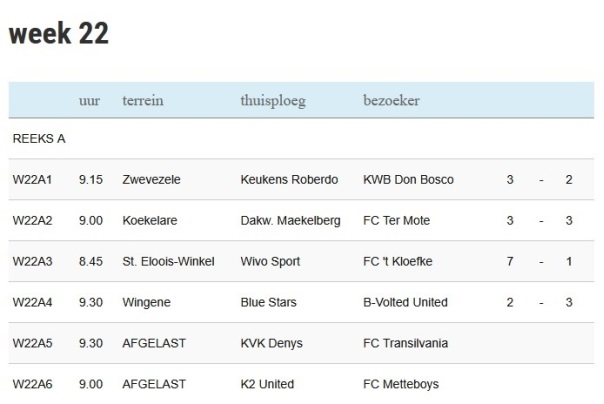Select the Koekelare terrain cell
The height and width of the screenshot is (404, 604).
point(150,220)
